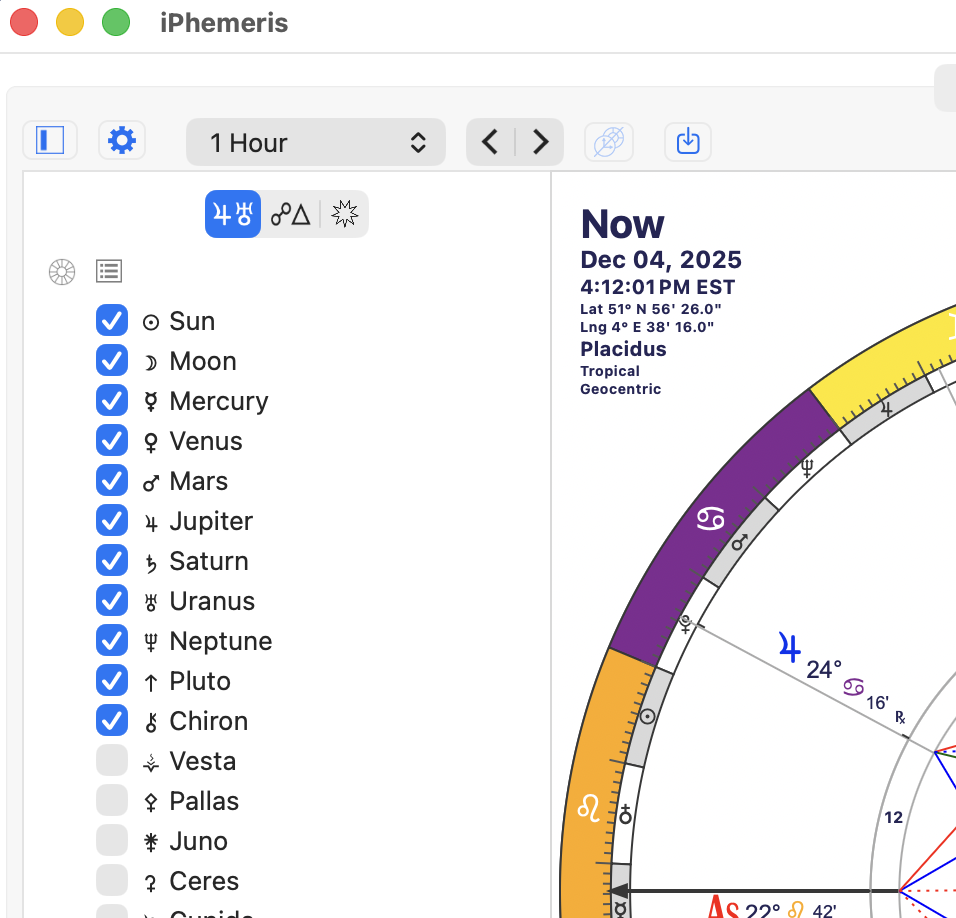
Task: Click the disabled leaf overlay icon
Action: point(609,142)
